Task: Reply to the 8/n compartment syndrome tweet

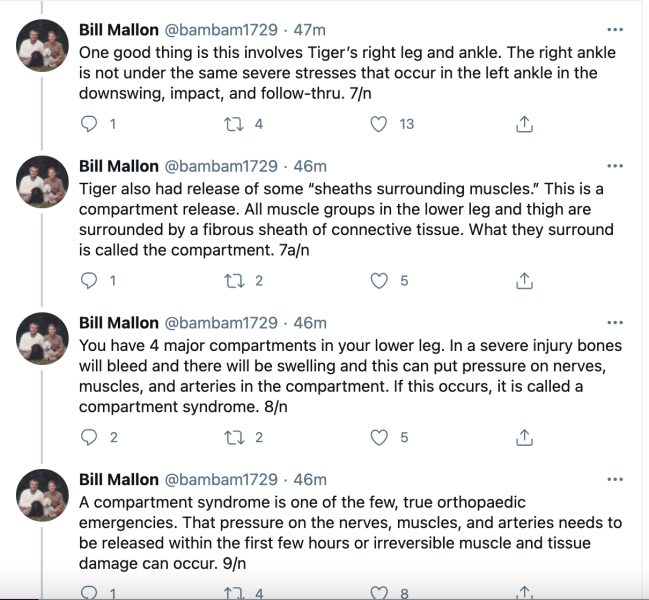Action: [x=90, y=437]
